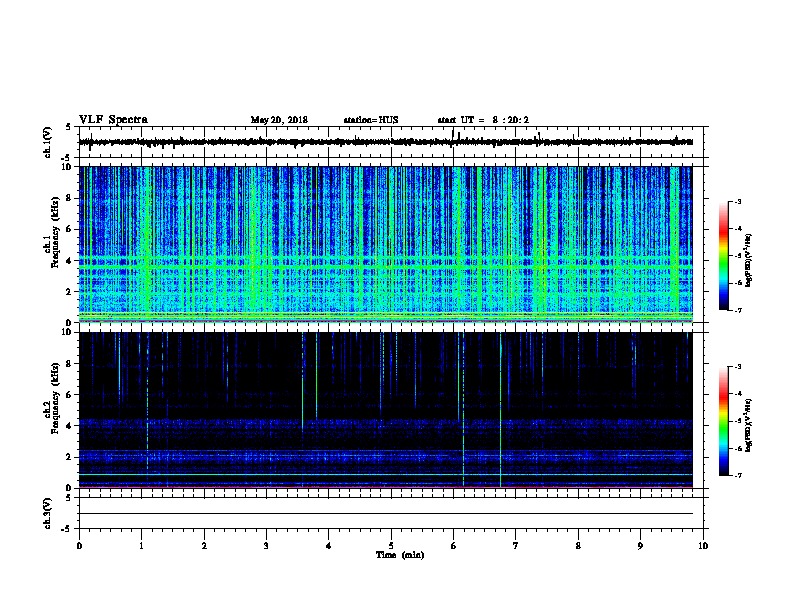Viewport: 792px width, 612px height.
Task: Click time axis tick label "5"
Action: click(391, 546)
